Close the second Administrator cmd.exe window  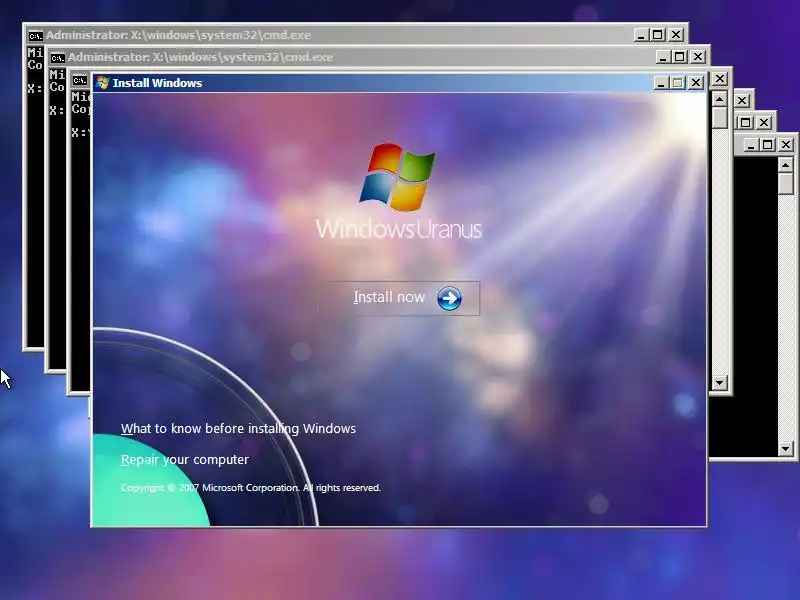click(x=698, y=57)
